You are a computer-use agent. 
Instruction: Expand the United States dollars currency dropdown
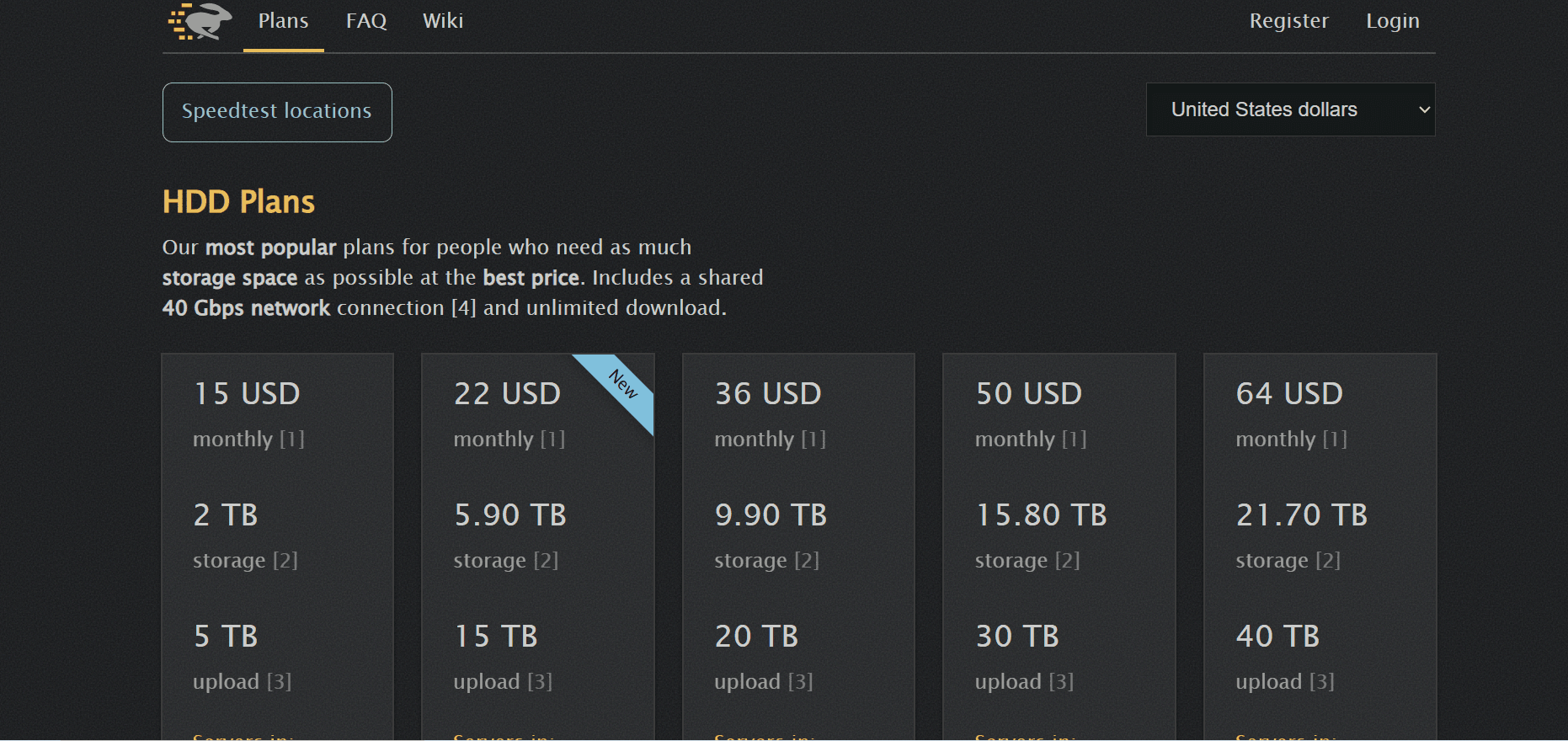(x=1290, y=109)
